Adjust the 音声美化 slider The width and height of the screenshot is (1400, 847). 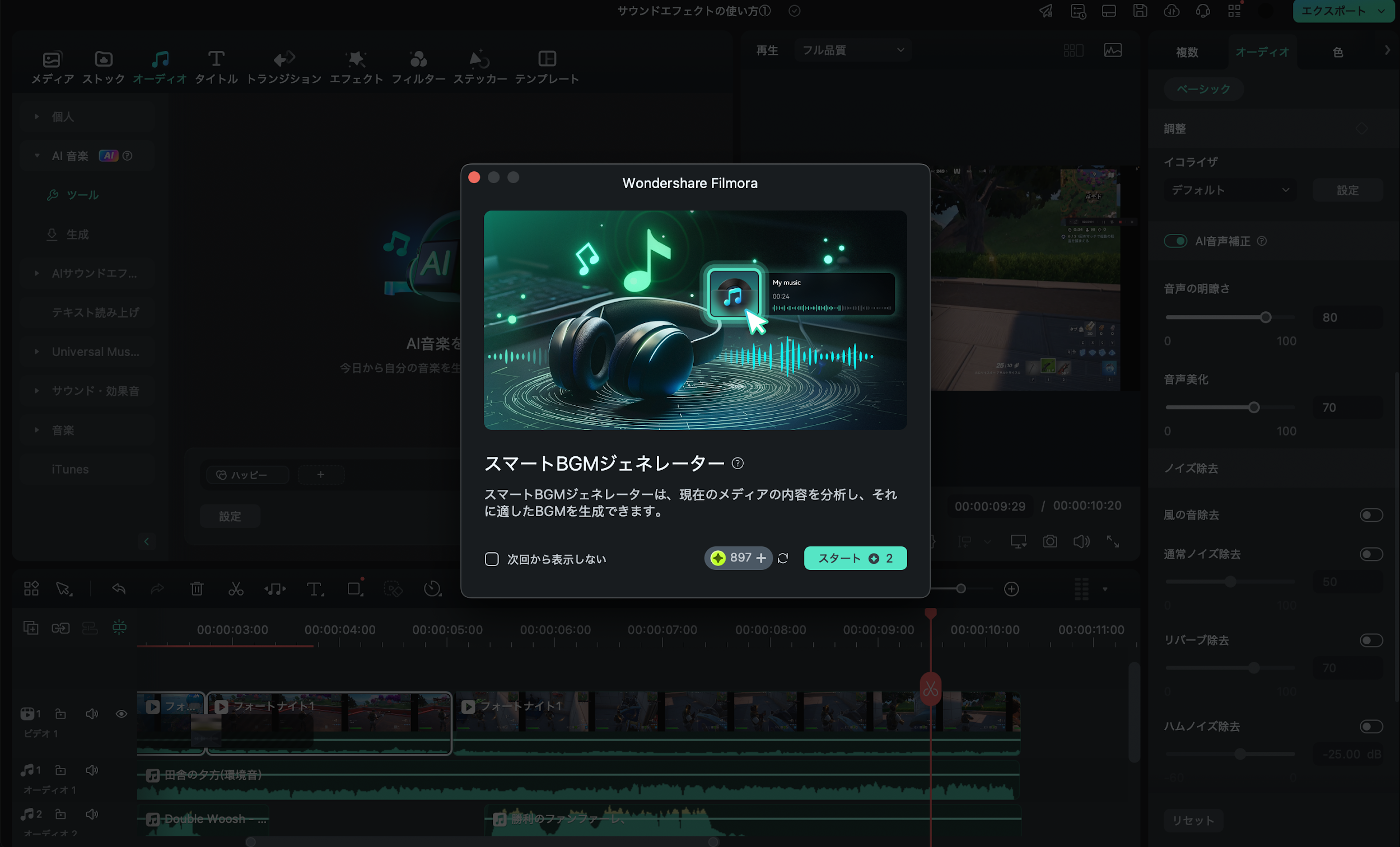1253,408
